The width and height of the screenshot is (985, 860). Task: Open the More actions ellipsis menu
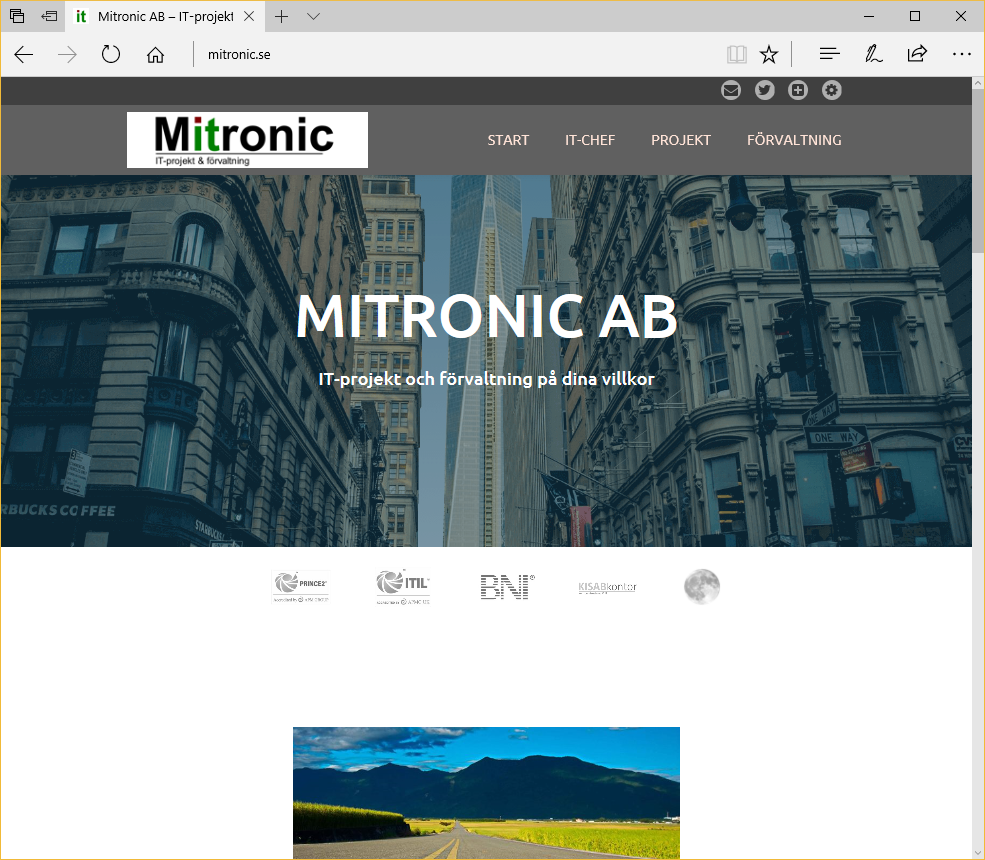click(x=961, y=55)
